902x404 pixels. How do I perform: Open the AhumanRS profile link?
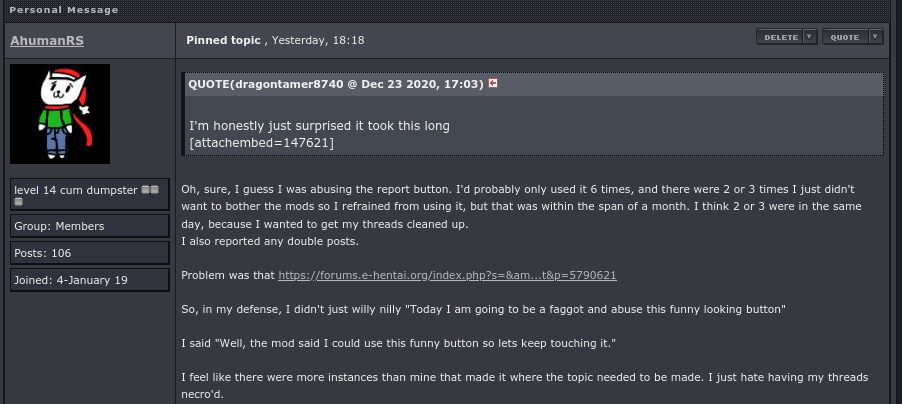(47, 40)
